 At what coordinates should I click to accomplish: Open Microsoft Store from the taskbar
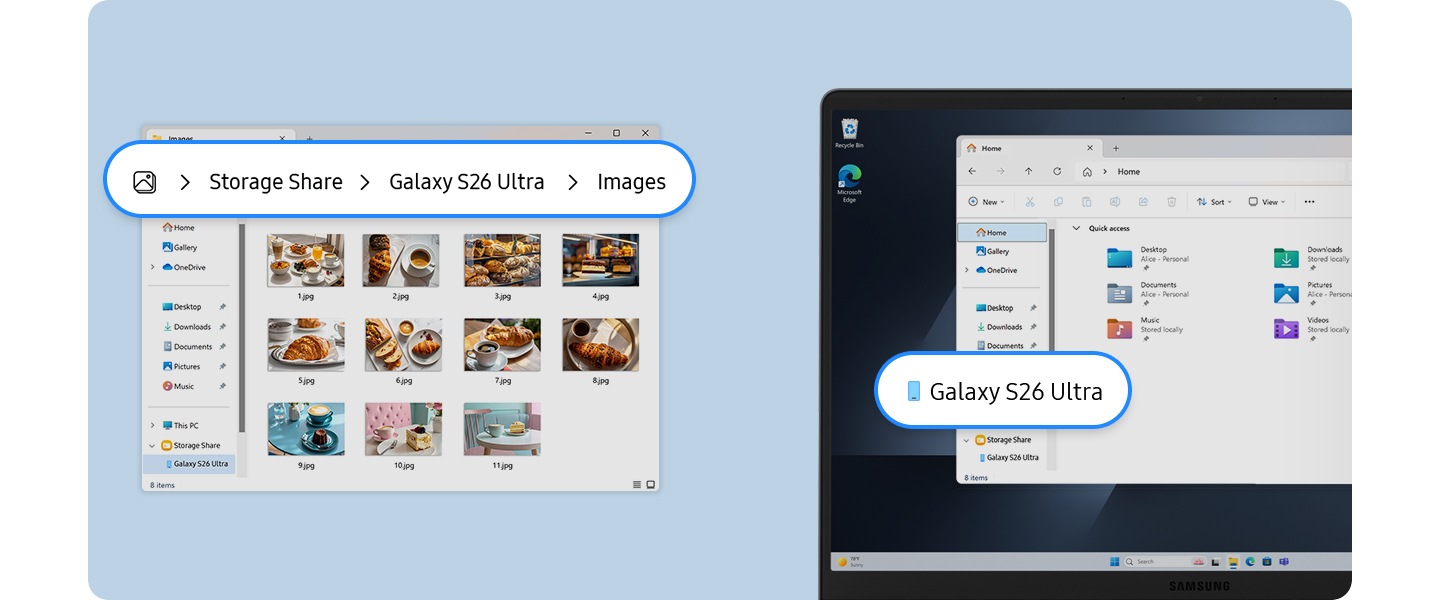click(x=1266, y=562)
